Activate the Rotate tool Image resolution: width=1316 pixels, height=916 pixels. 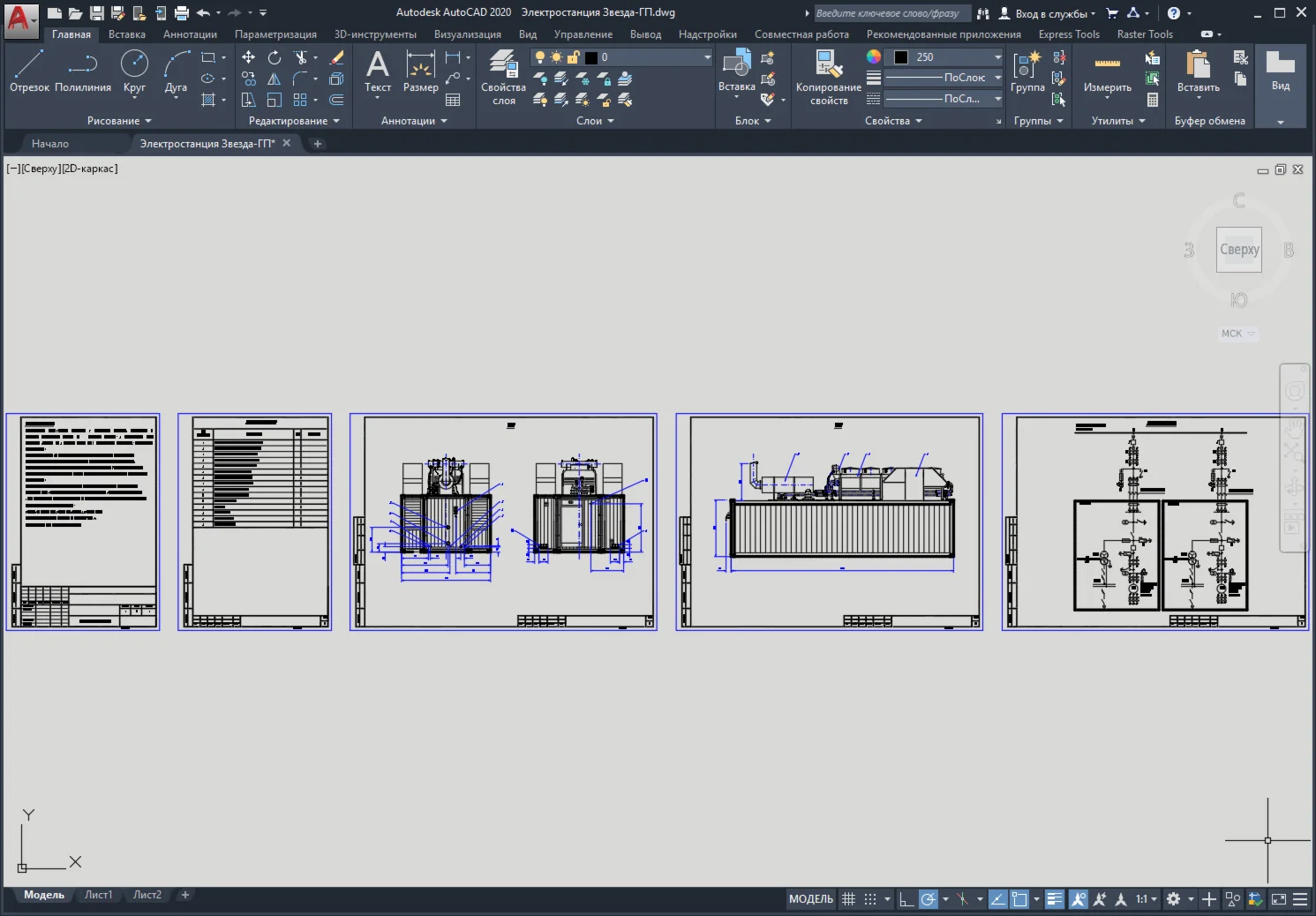point(274,57)
